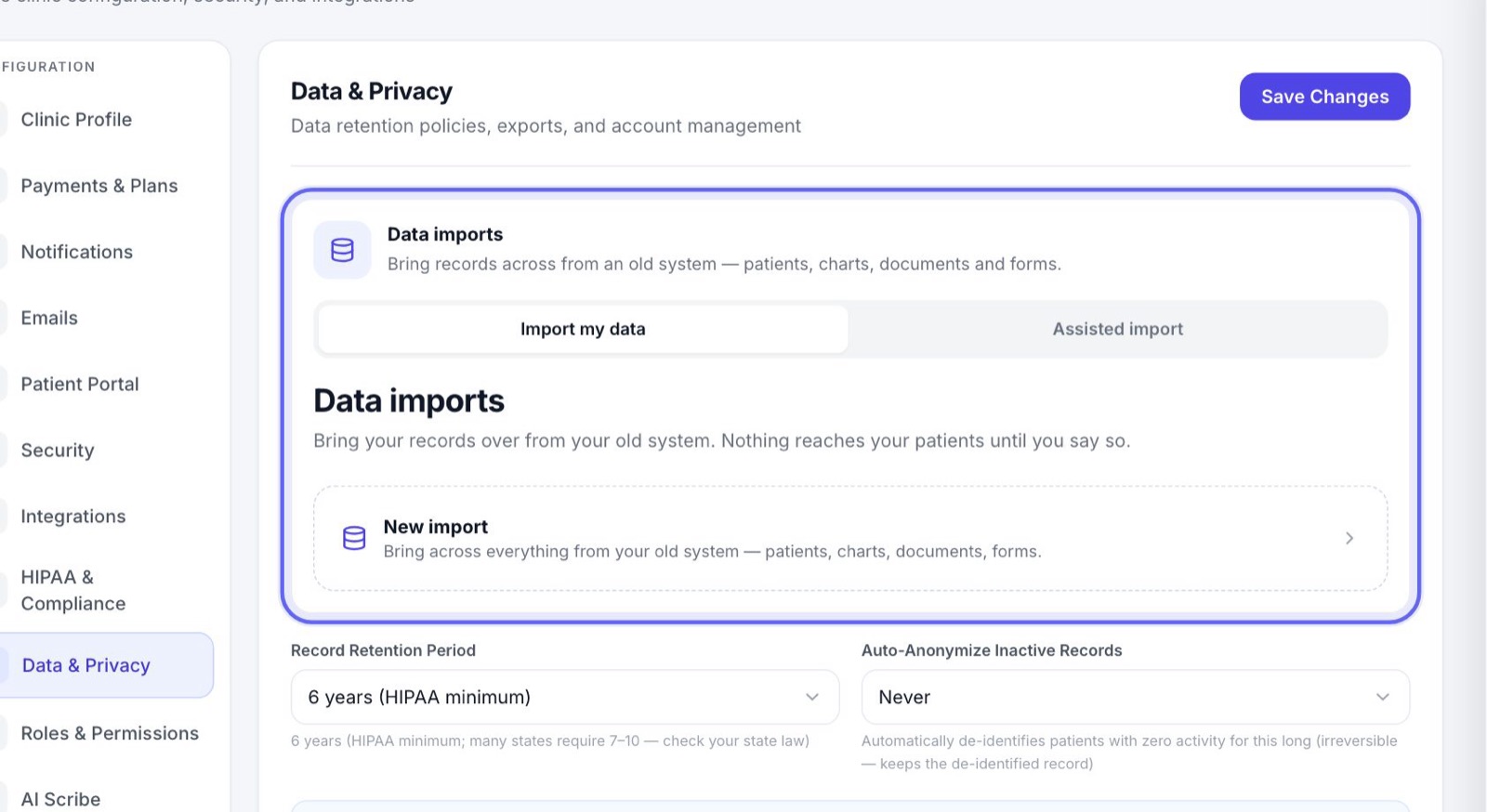Click the New import database icon
This screenshot has width=1487, height=812.
(354, 538)
